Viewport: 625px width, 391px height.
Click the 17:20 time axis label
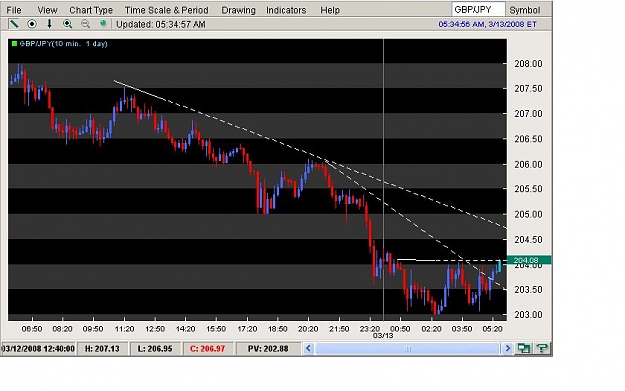click(x=247, y=329)
